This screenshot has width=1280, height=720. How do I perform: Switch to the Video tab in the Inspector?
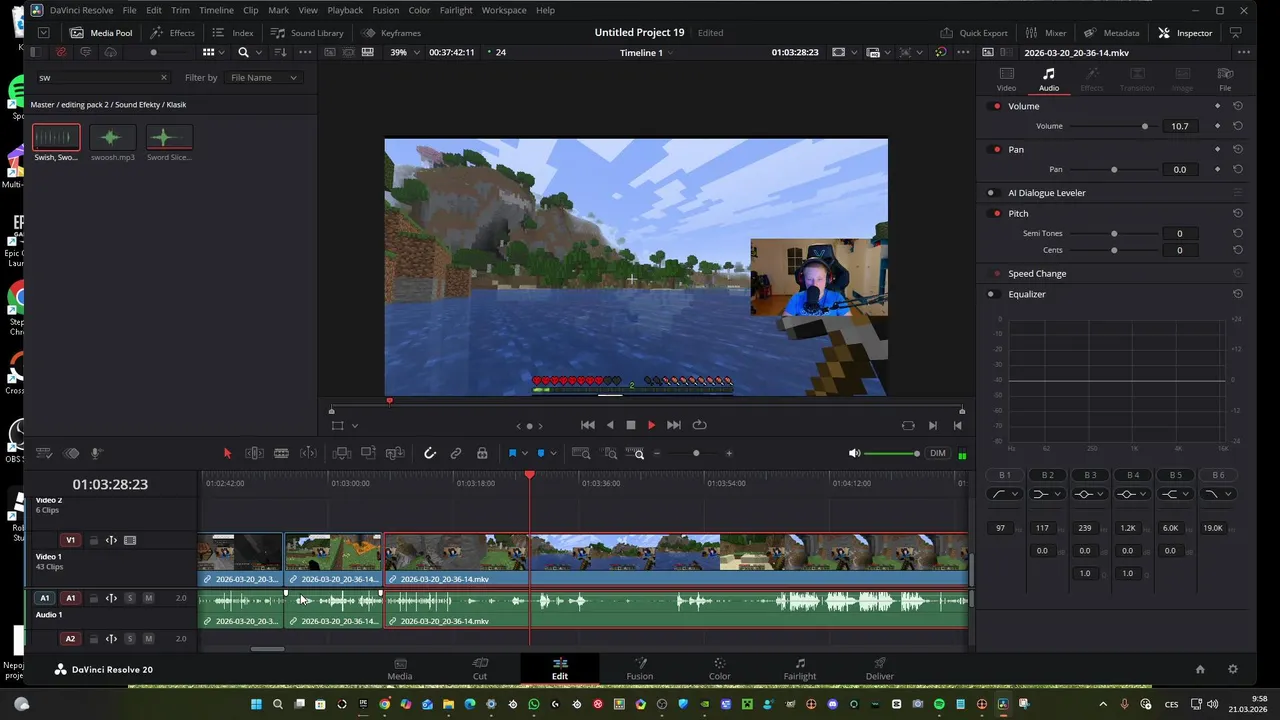[1006, 79]
